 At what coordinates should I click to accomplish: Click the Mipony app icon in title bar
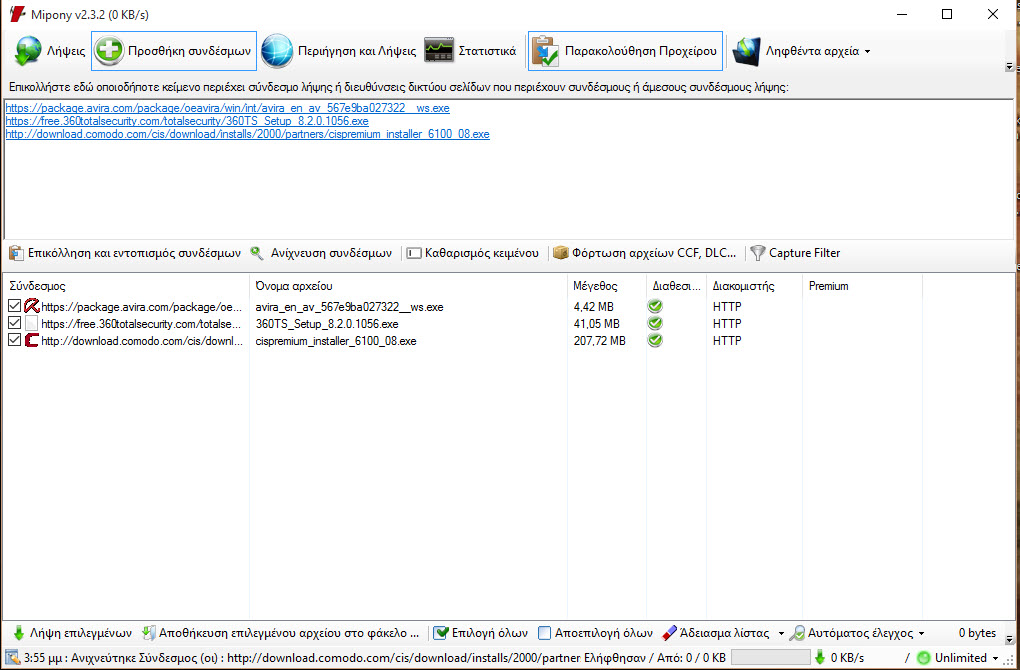coord(18,14)
